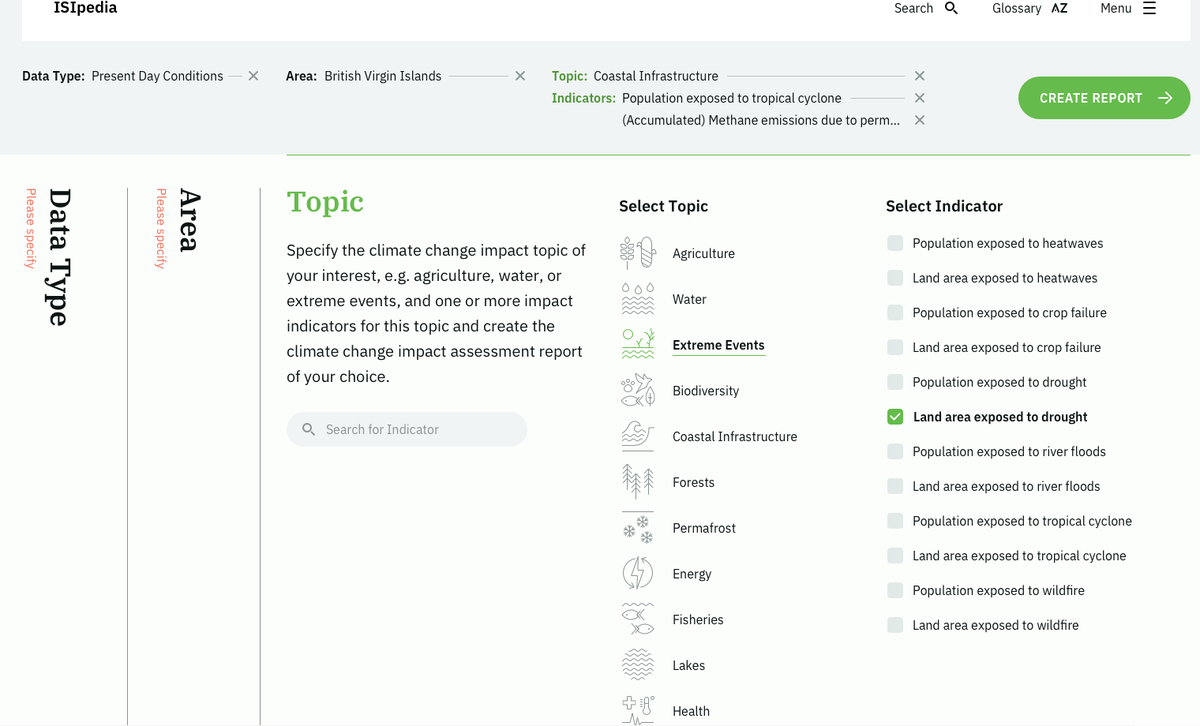Select the Agriculture topic icon
Viewport: 1200px width, 726px height.
point(638,252)
